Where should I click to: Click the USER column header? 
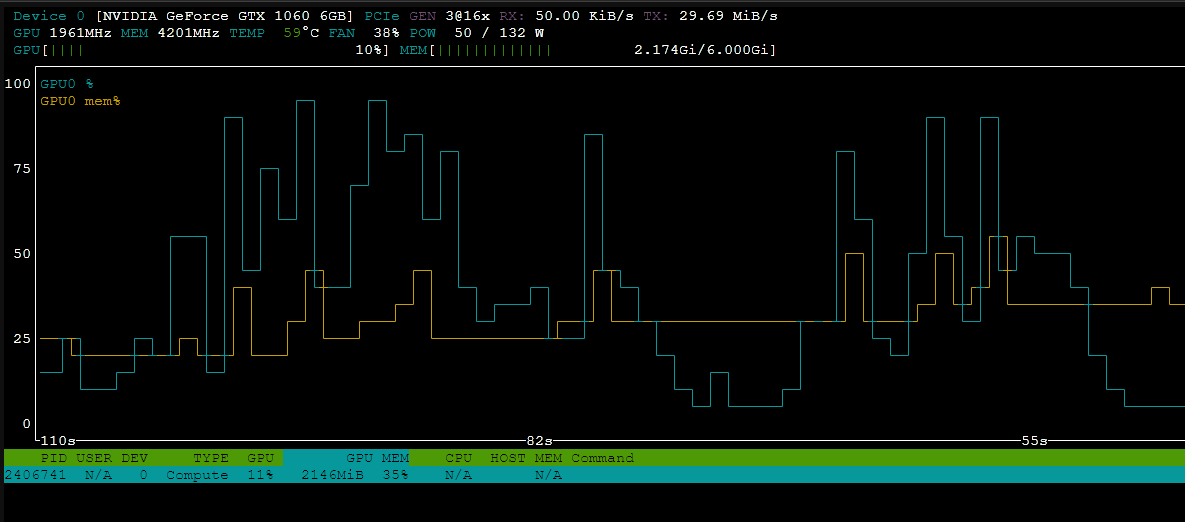(93, 458)
